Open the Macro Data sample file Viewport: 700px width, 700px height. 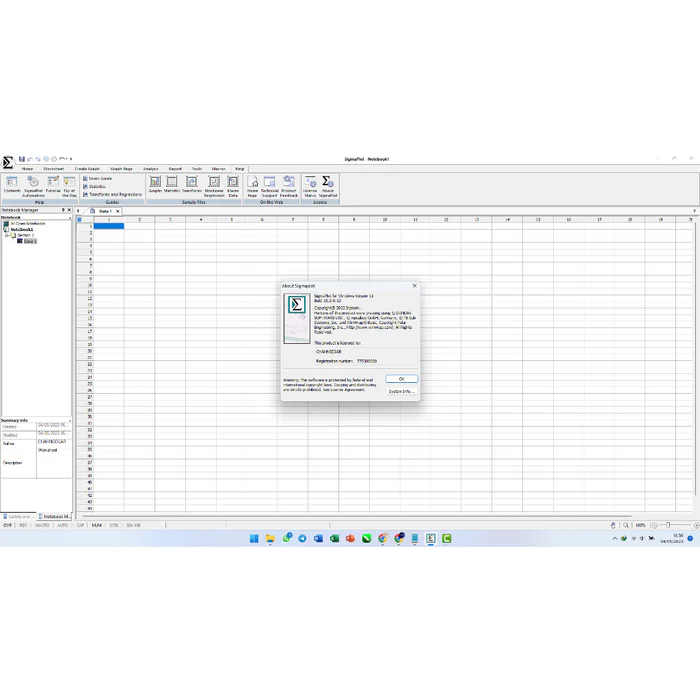coord(233,186)
